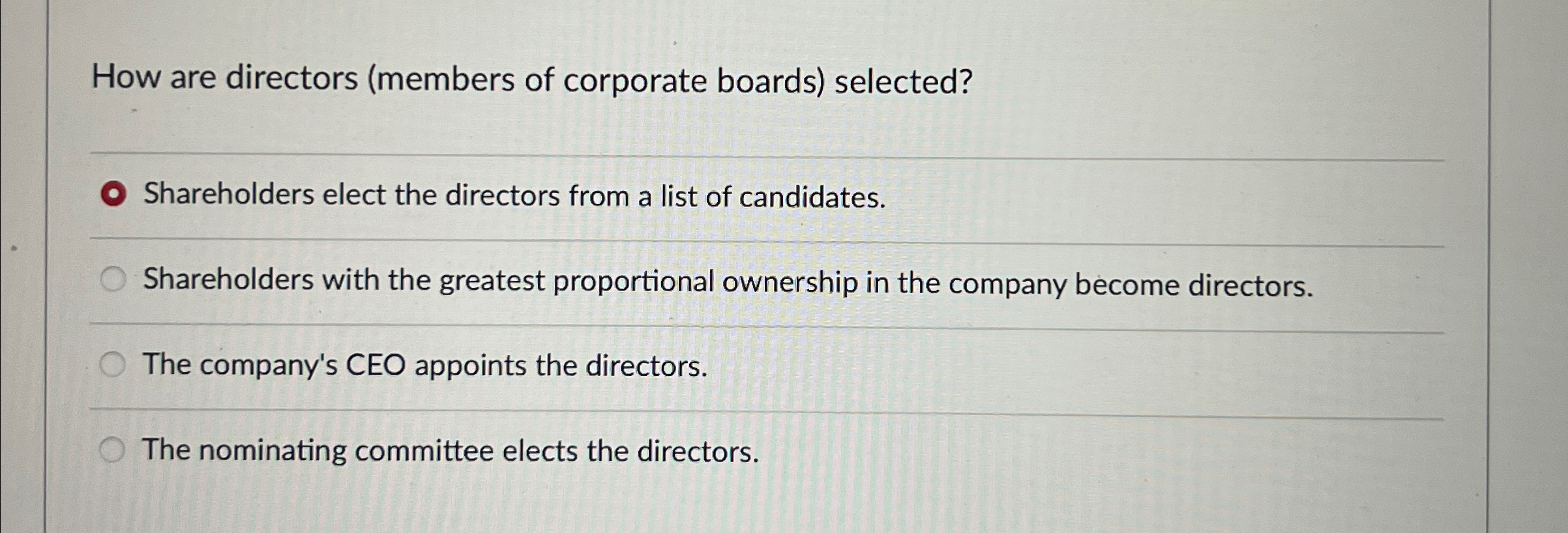Select the radio button for 'Shareholders elect the directors'
The height and width of the screenshot is (533, 1568).
pos(115,194)
